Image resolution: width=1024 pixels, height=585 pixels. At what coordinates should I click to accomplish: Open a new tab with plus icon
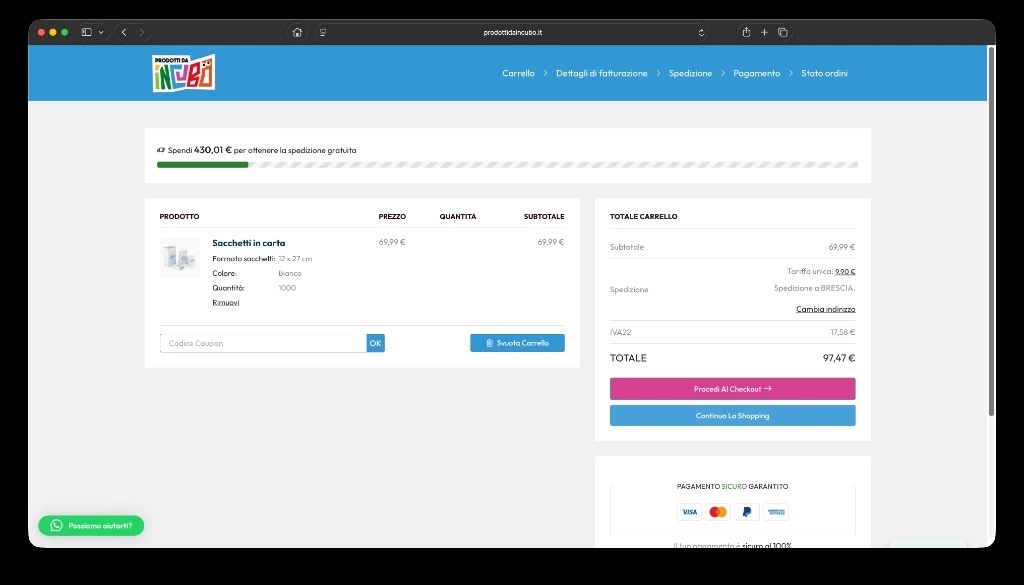[x=764, y=32]
